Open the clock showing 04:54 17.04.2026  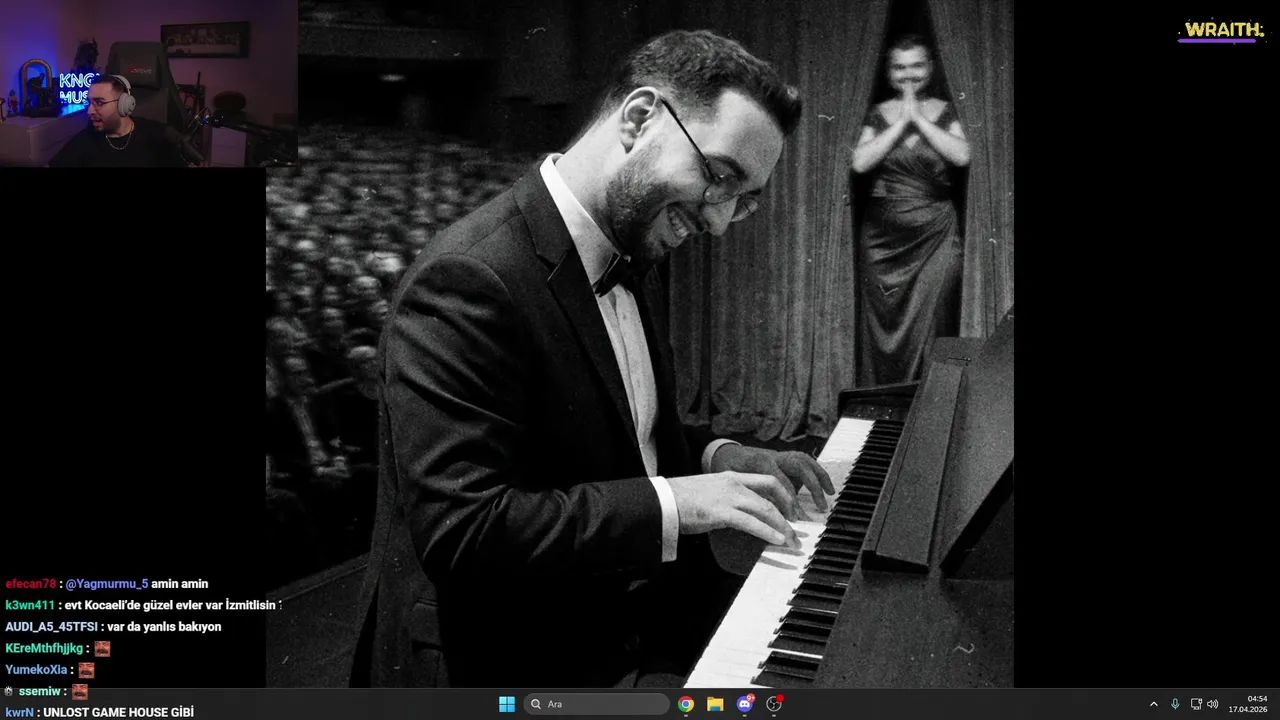click(x=1248, y=704)
